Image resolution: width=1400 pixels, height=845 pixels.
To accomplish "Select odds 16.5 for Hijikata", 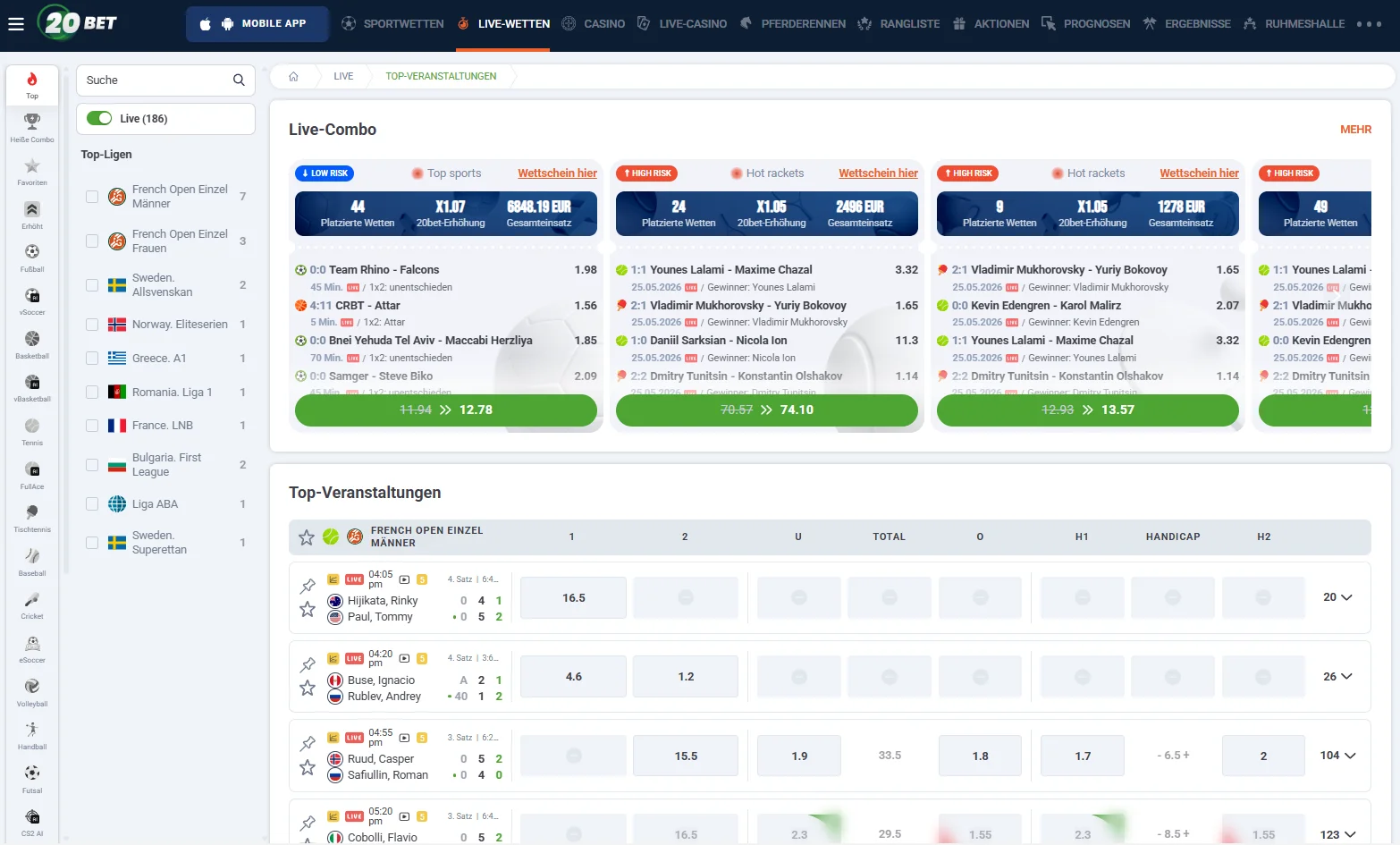I will coord(574,598).
